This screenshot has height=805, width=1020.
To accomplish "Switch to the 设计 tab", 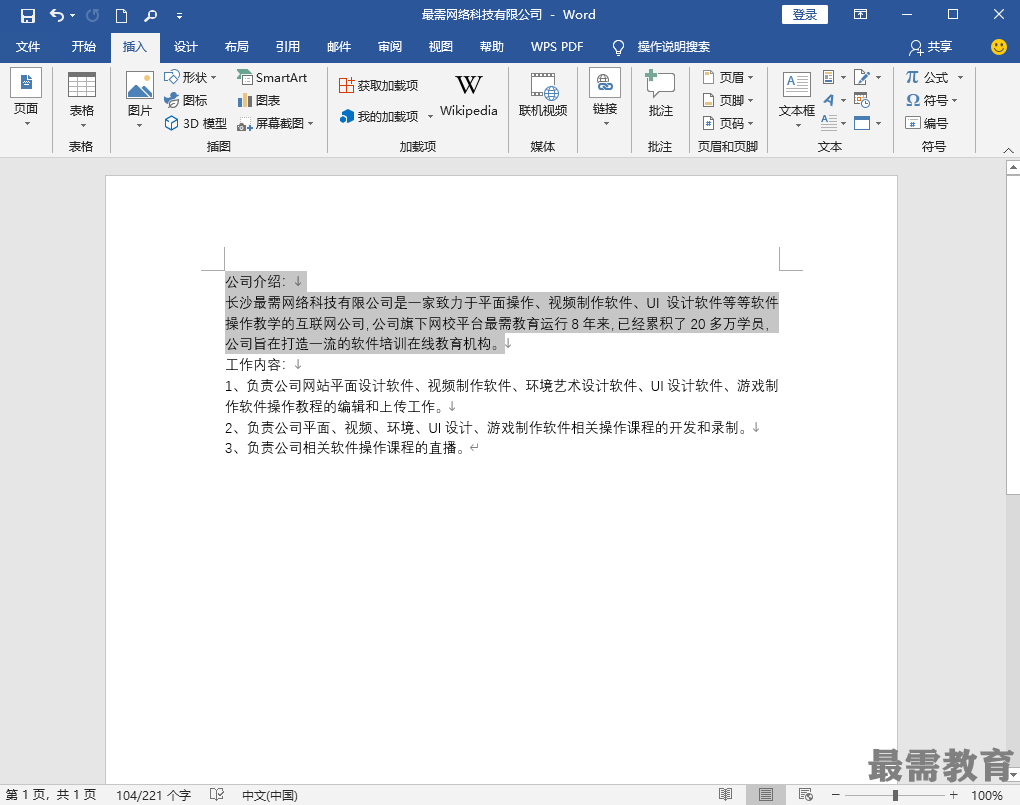I will point(185,47).
